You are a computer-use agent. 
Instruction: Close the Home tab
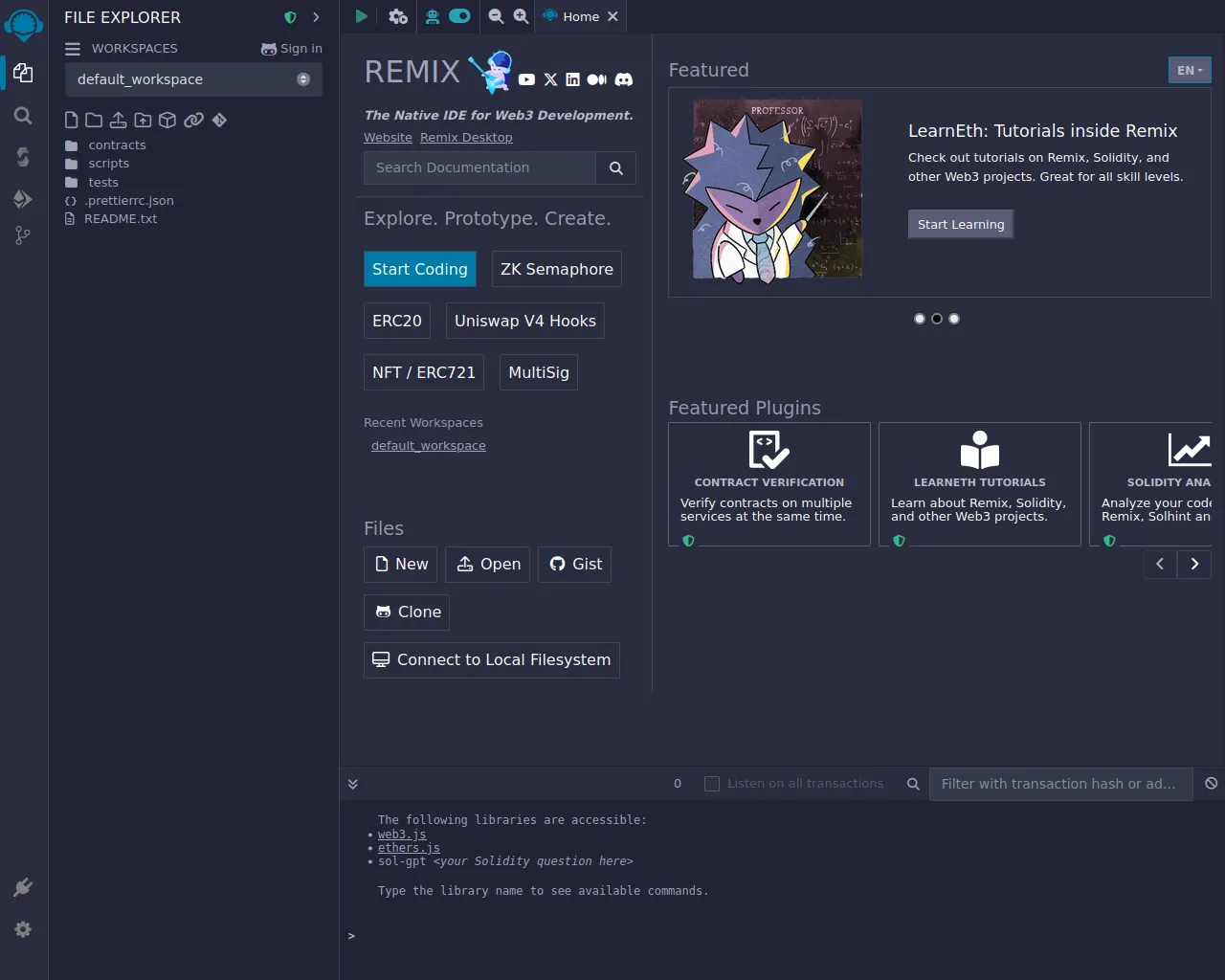pyautogui.click(x=612, y=16)
